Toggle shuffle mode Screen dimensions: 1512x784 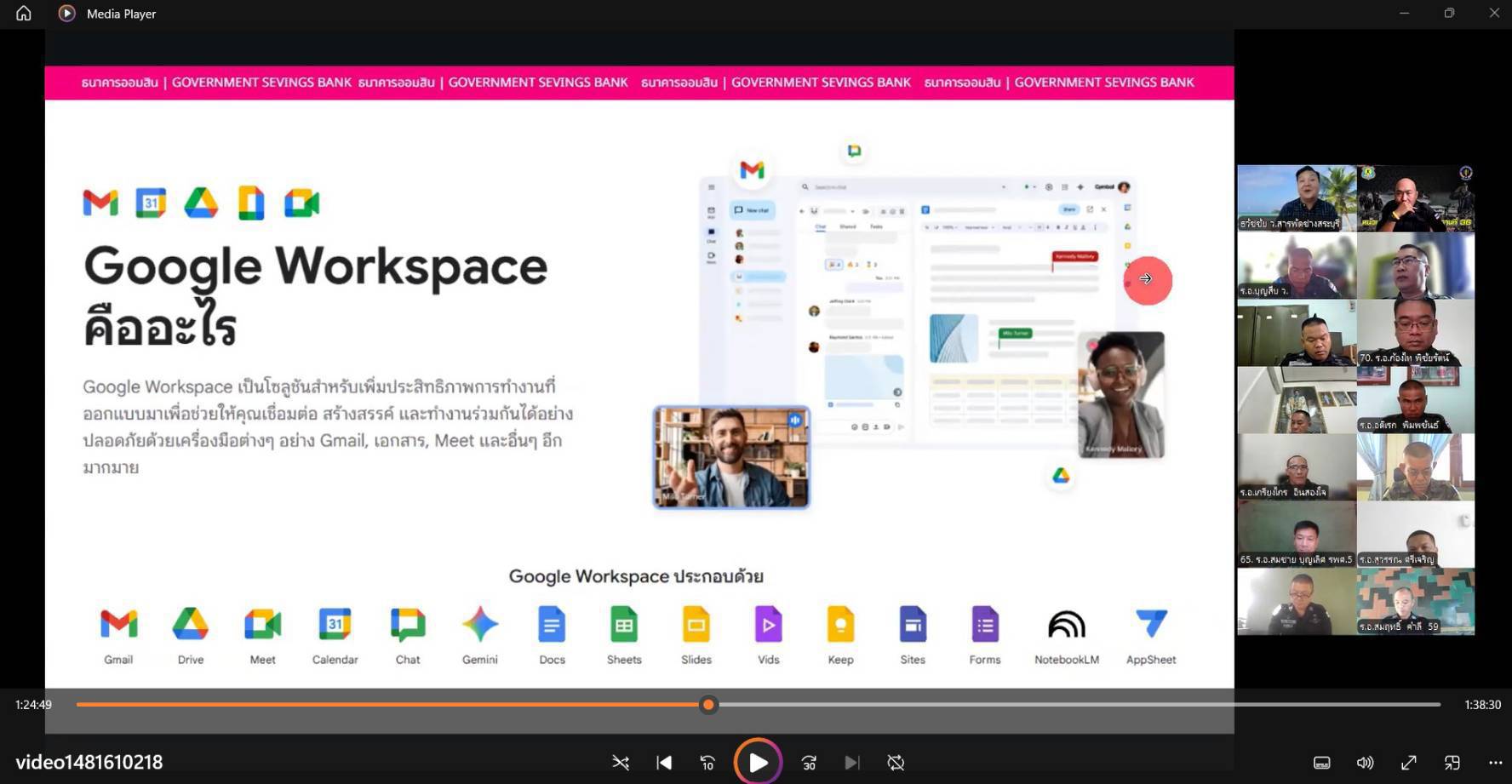tap(621, 763)
